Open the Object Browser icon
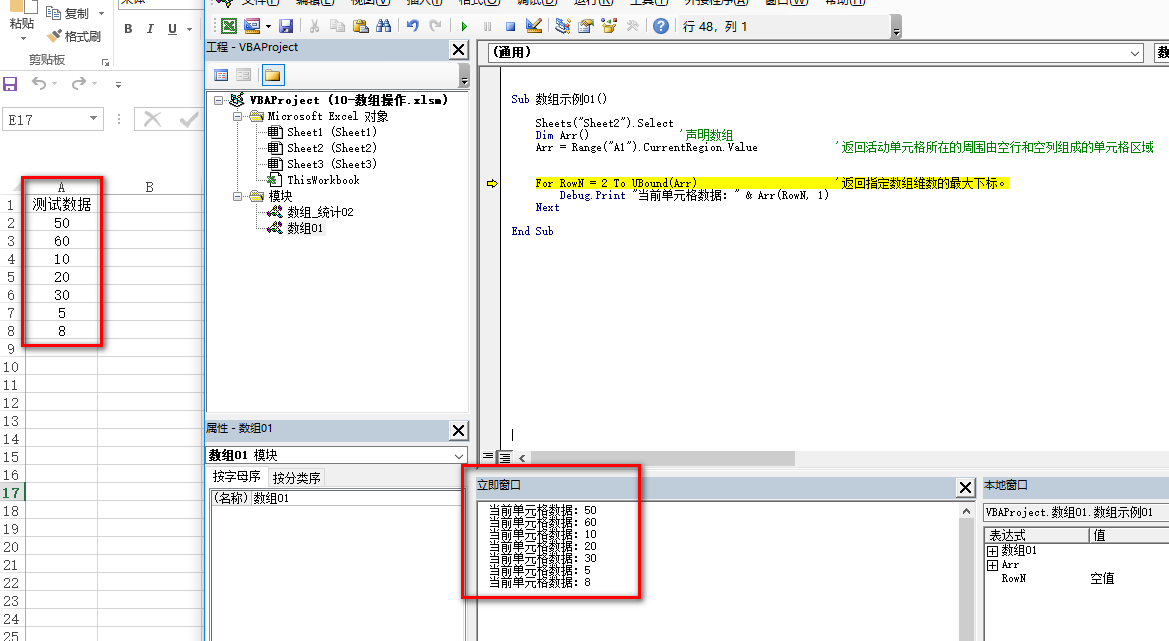Image resolution: width=1169 pixels, height=641 pixels. click(609, 26)
